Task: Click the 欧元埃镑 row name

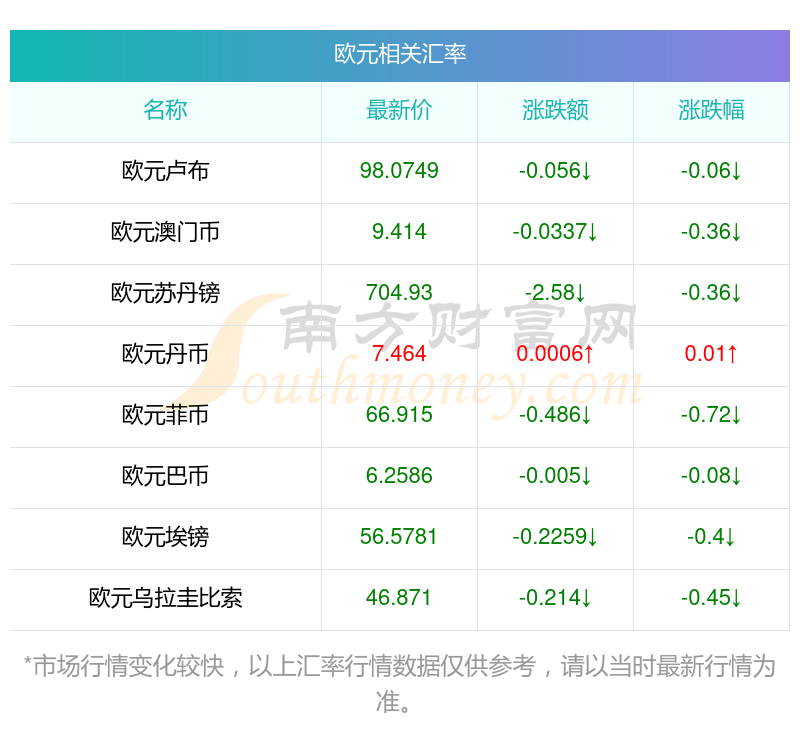Action: coord(165,537)
